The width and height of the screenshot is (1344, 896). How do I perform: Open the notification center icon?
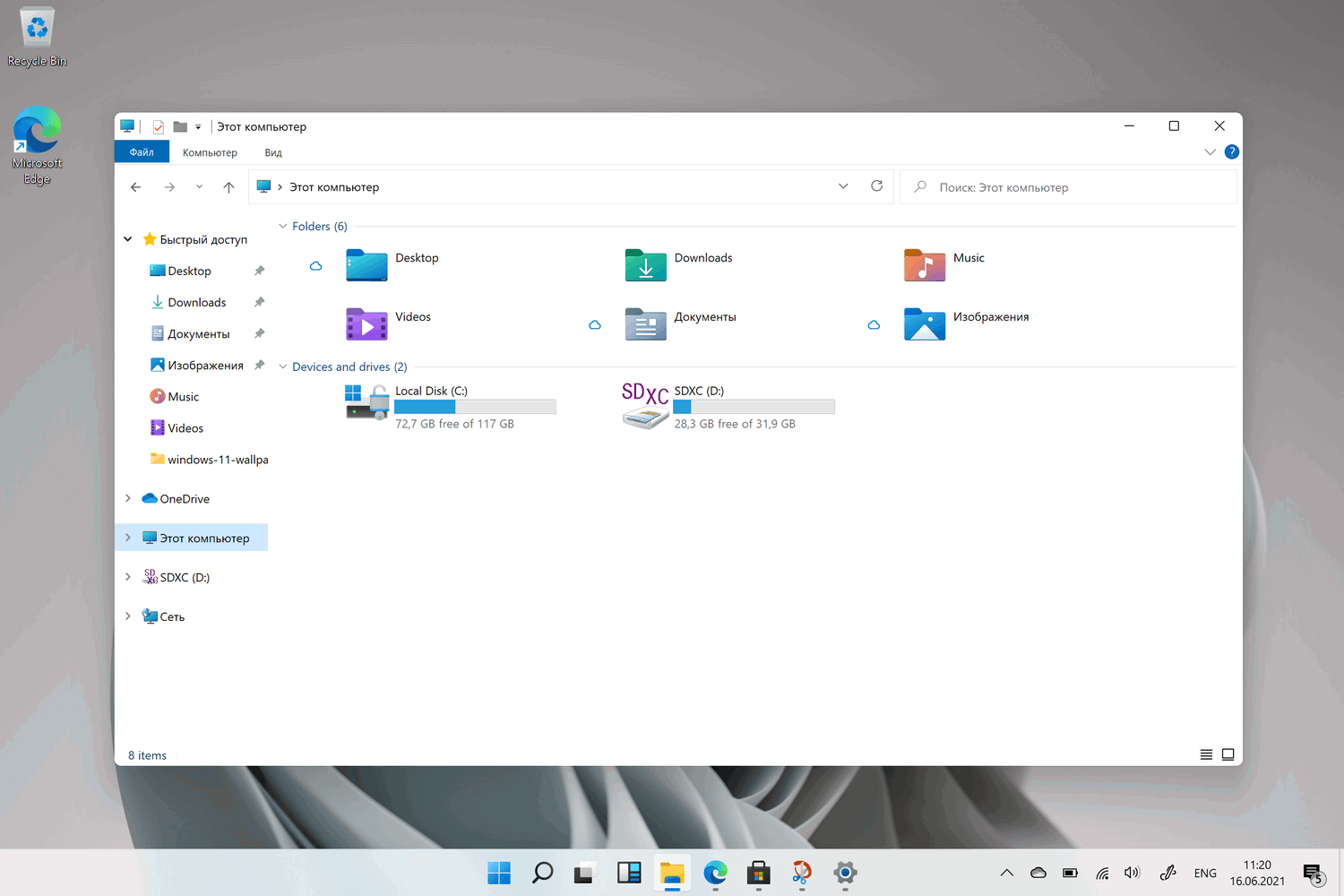(x=1314, y=873)
